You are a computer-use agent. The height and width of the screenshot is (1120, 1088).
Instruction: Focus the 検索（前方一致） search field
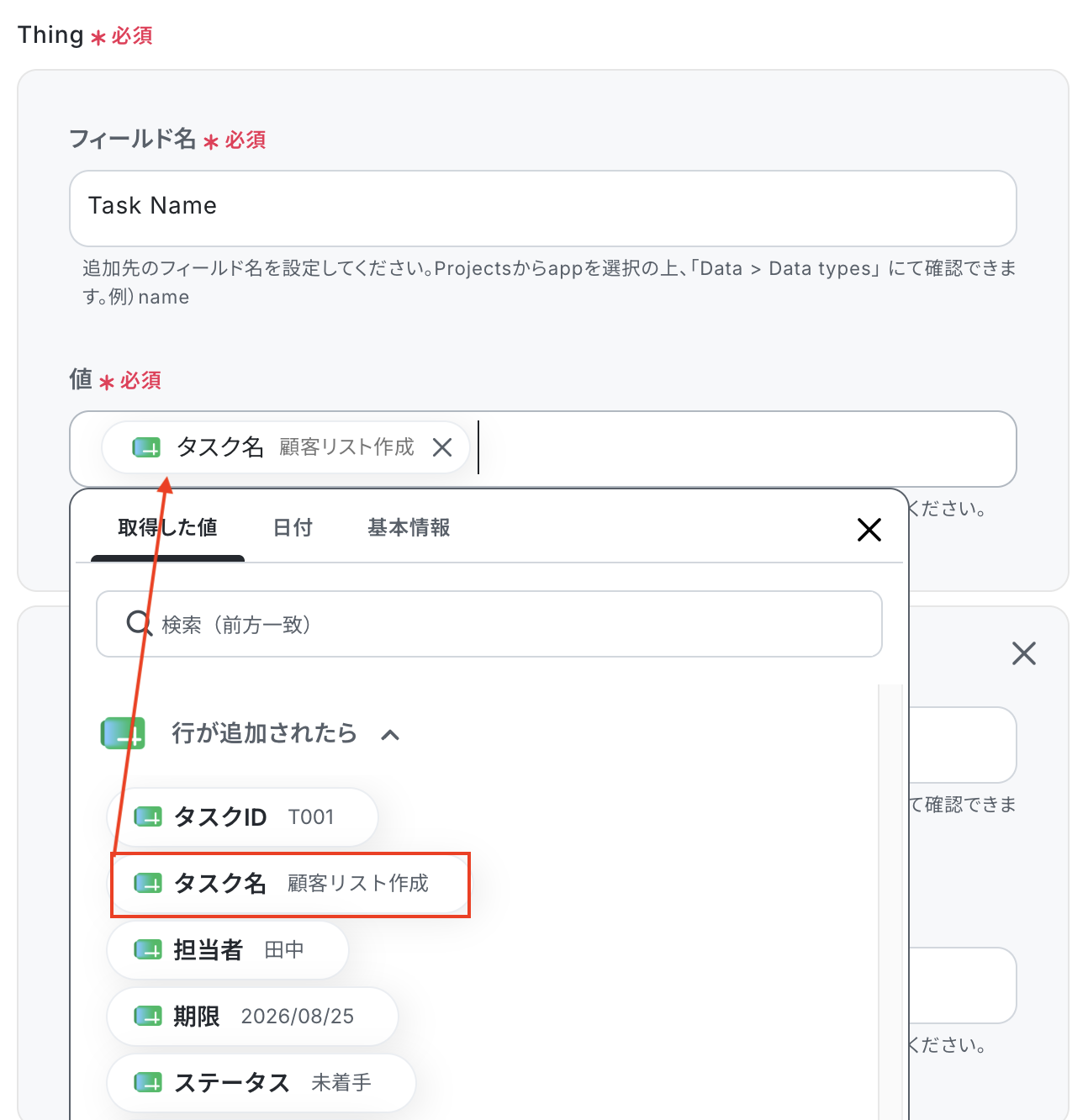tap(489, 624)
